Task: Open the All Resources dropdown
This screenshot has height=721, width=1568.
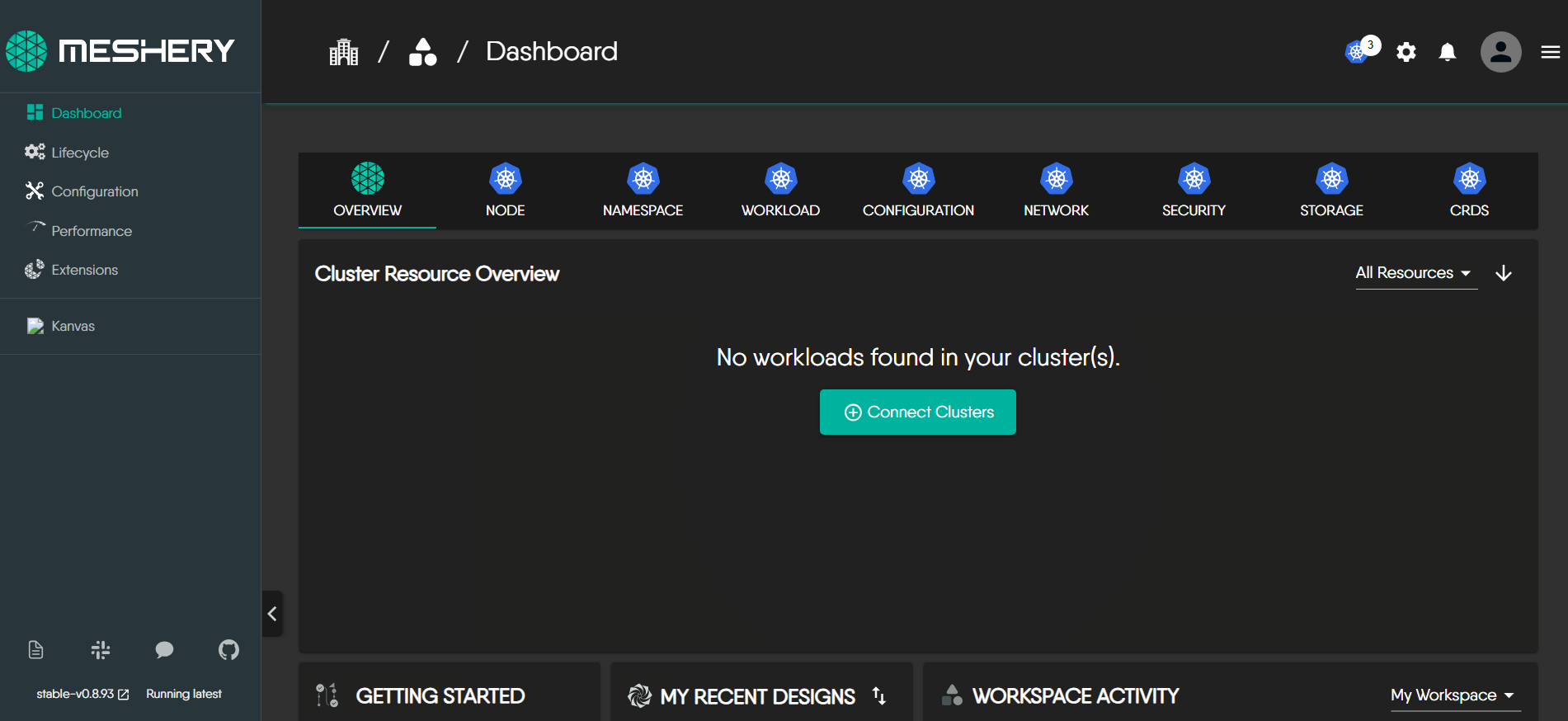Action: coord(1416,273)
